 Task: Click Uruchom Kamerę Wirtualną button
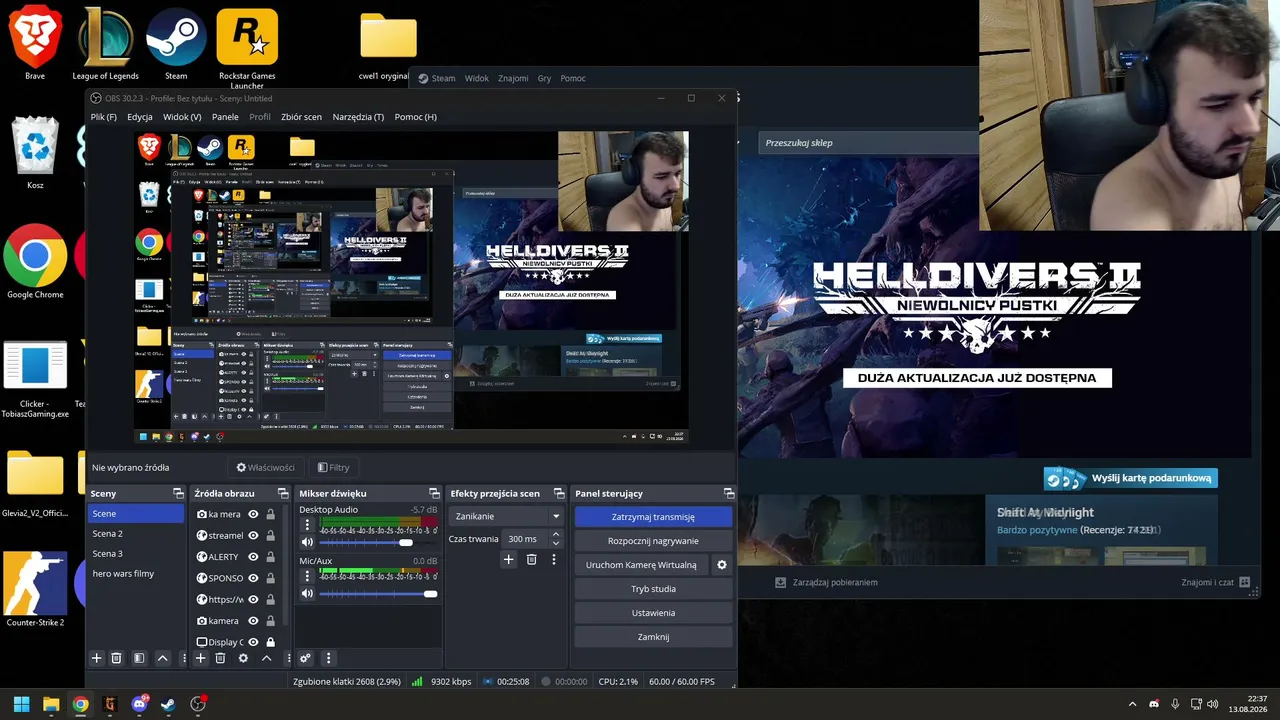point(641,565)
